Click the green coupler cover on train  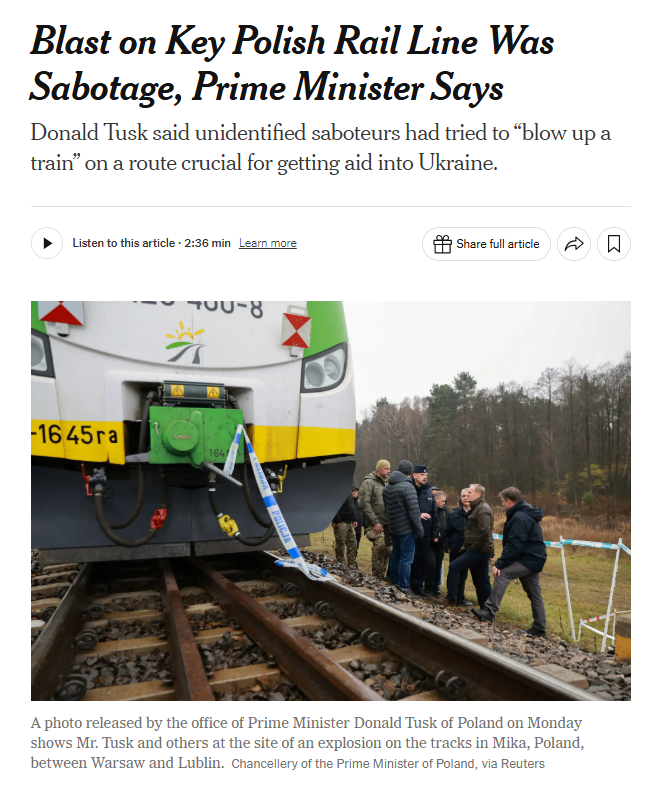point(196,435)
